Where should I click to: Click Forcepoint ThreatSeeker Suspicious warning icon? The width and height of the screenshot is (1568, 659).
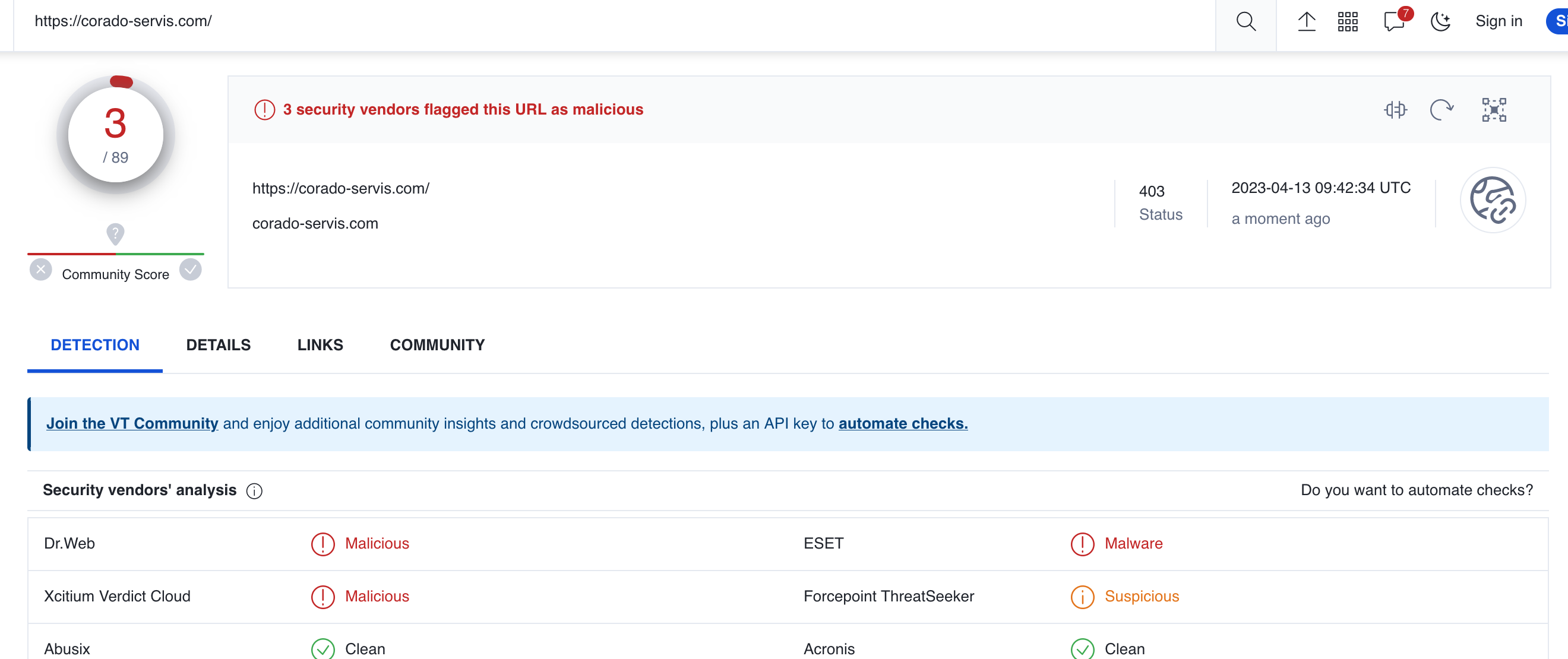click(1082, 597)
